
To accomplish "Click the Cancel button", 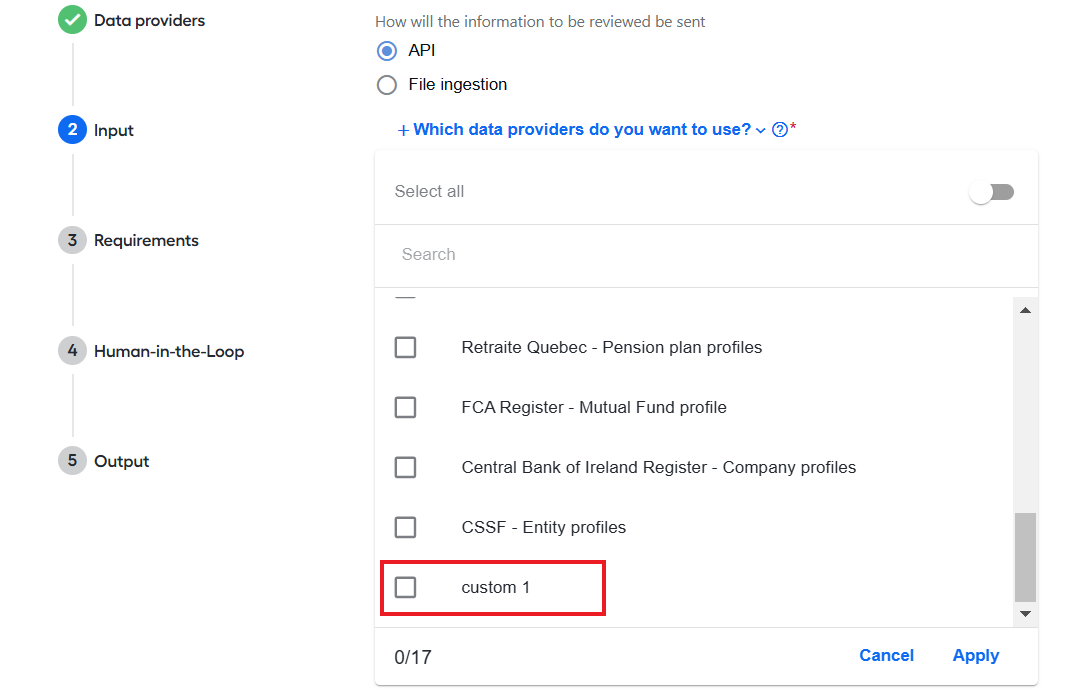I will click(x=886, y=655).
